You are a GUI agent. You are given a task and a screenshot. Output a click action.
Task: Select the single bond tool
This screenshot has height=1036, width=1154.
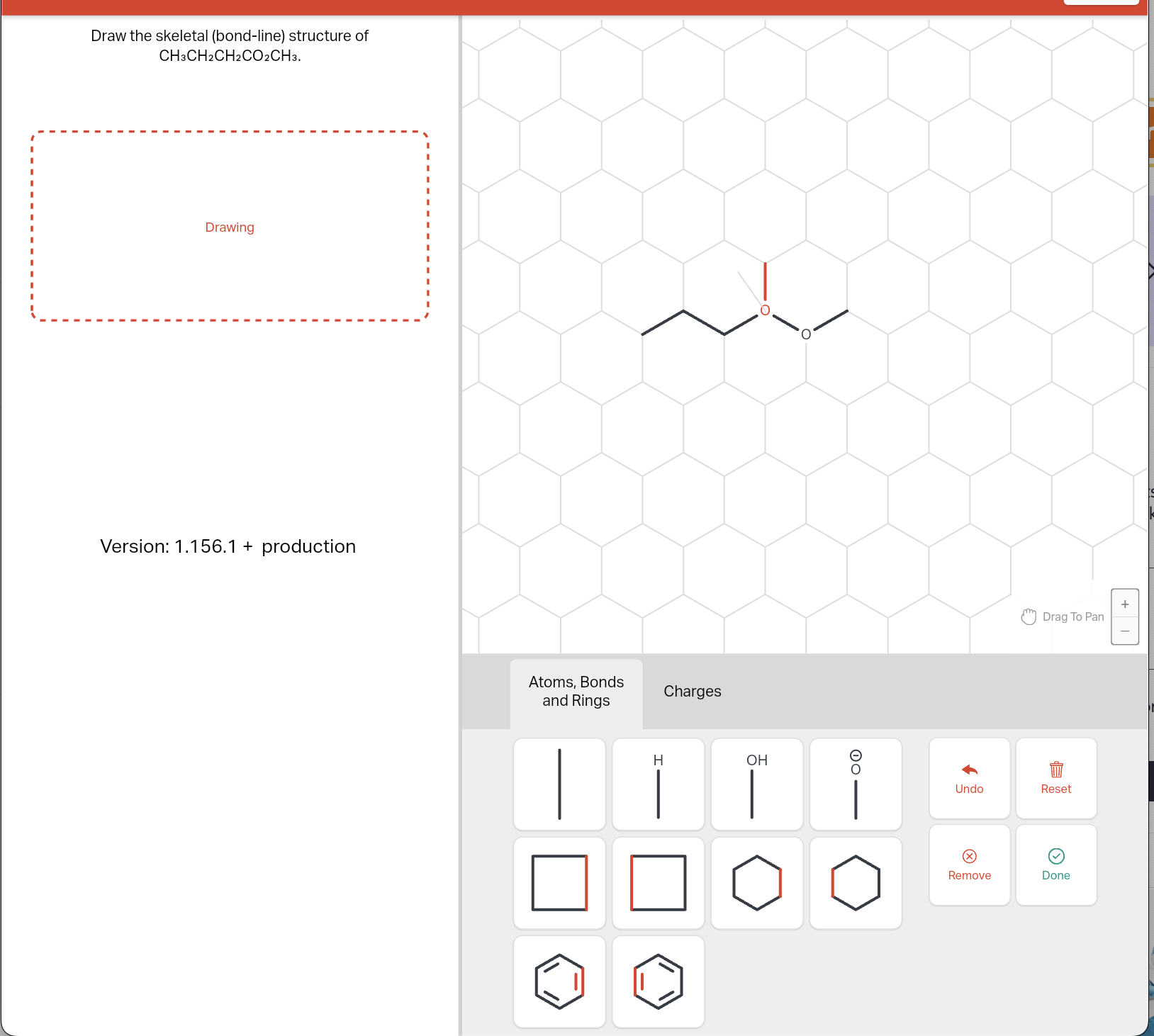click(x=559, y=784)
